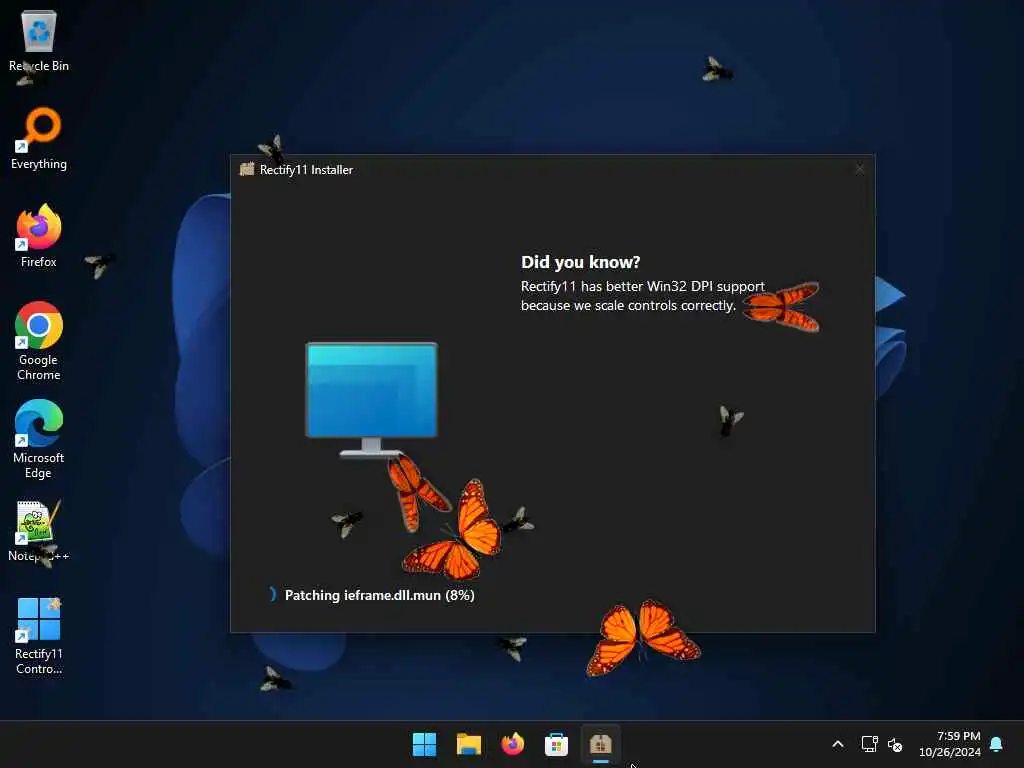Click the 'Rectify11 Installer' window title text
This screenshot has width=1024, height=768.
(x=306, y=170)
